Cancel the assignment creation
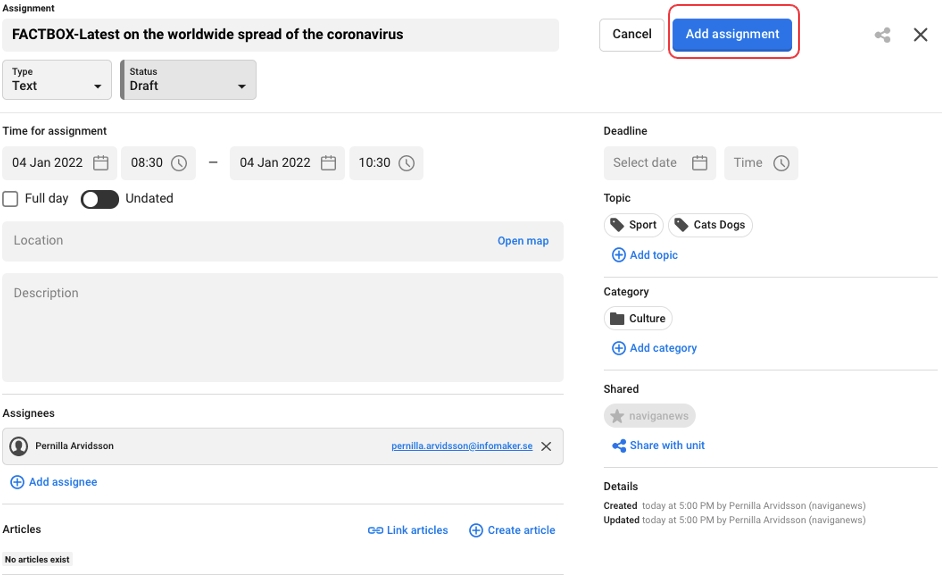This screenshot has width=942, height=587. click(x=631, y=34)
